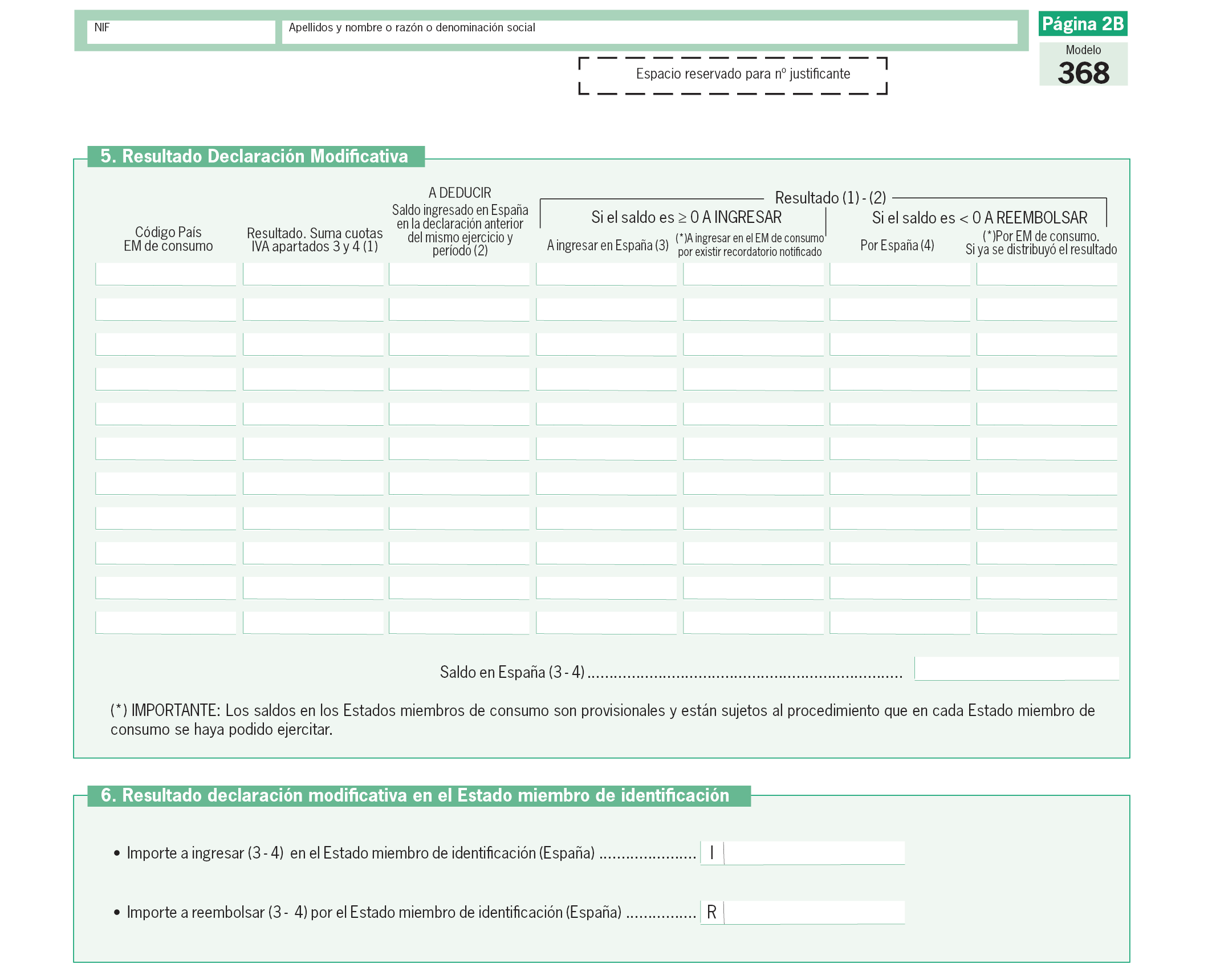Focus last-row Código País EM de consumo cell

(166, 623)
